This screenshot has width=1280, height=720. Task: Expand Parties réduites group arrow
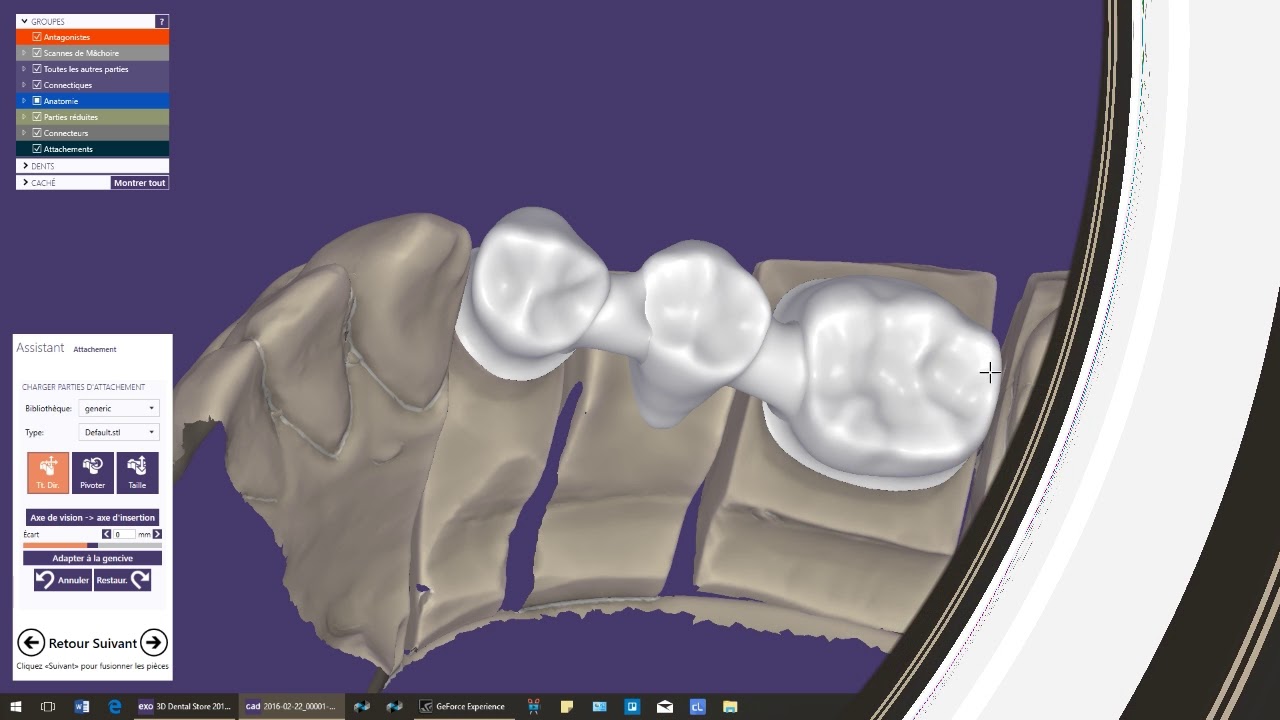click(24, 117)
